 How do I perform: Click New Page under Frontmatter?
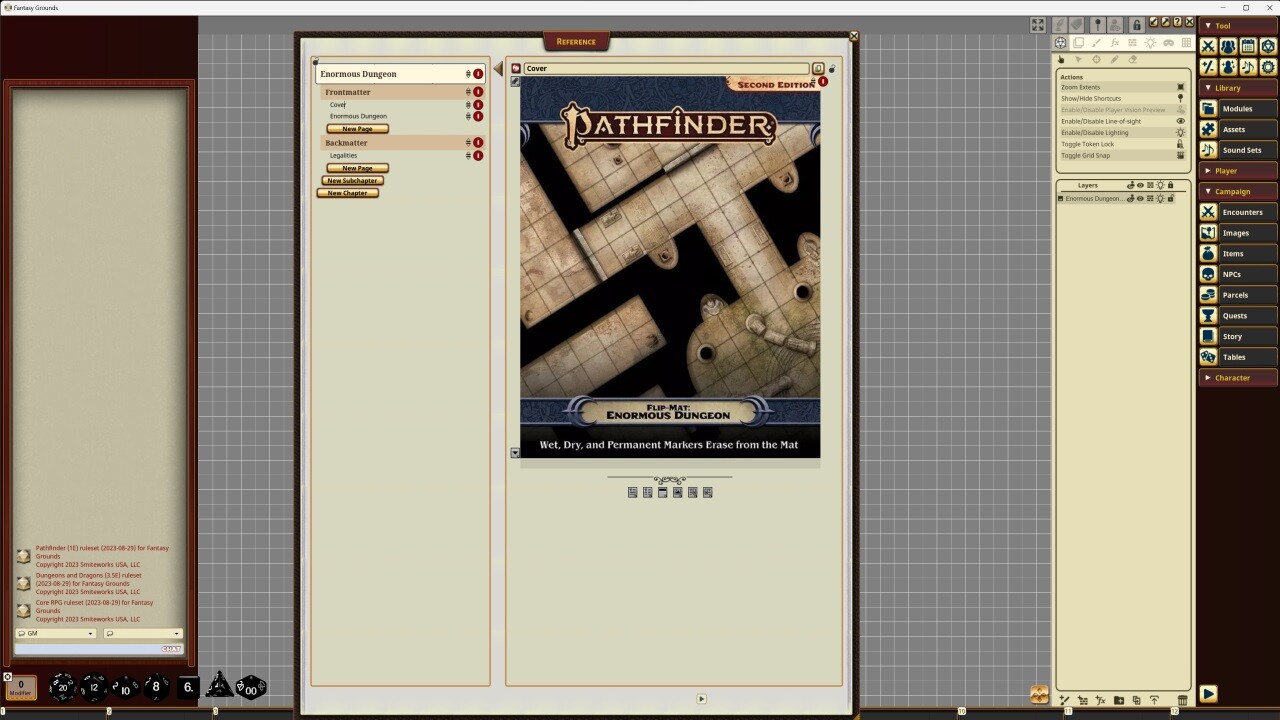356,128
